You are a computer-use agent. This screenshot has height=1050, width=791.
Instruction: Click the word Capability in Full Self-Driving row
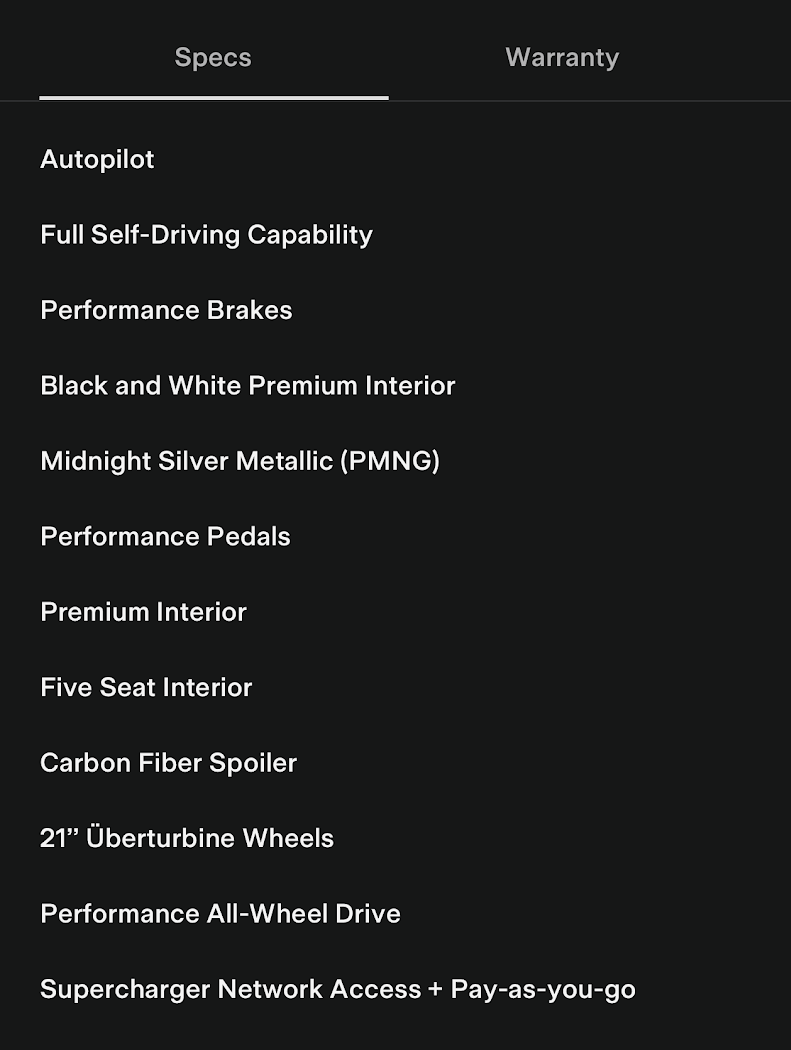(x=310, y=235)
